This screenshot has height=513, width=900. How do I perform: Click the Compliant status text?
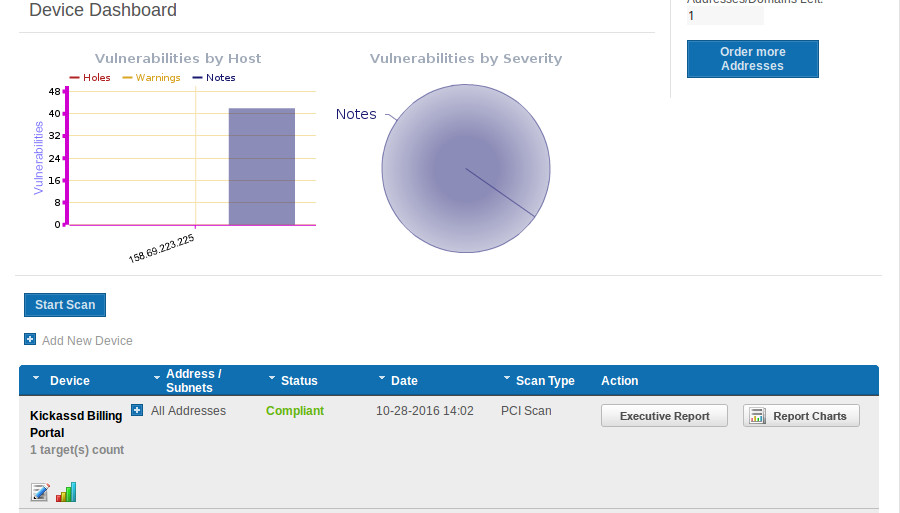(x=295, y=411)
